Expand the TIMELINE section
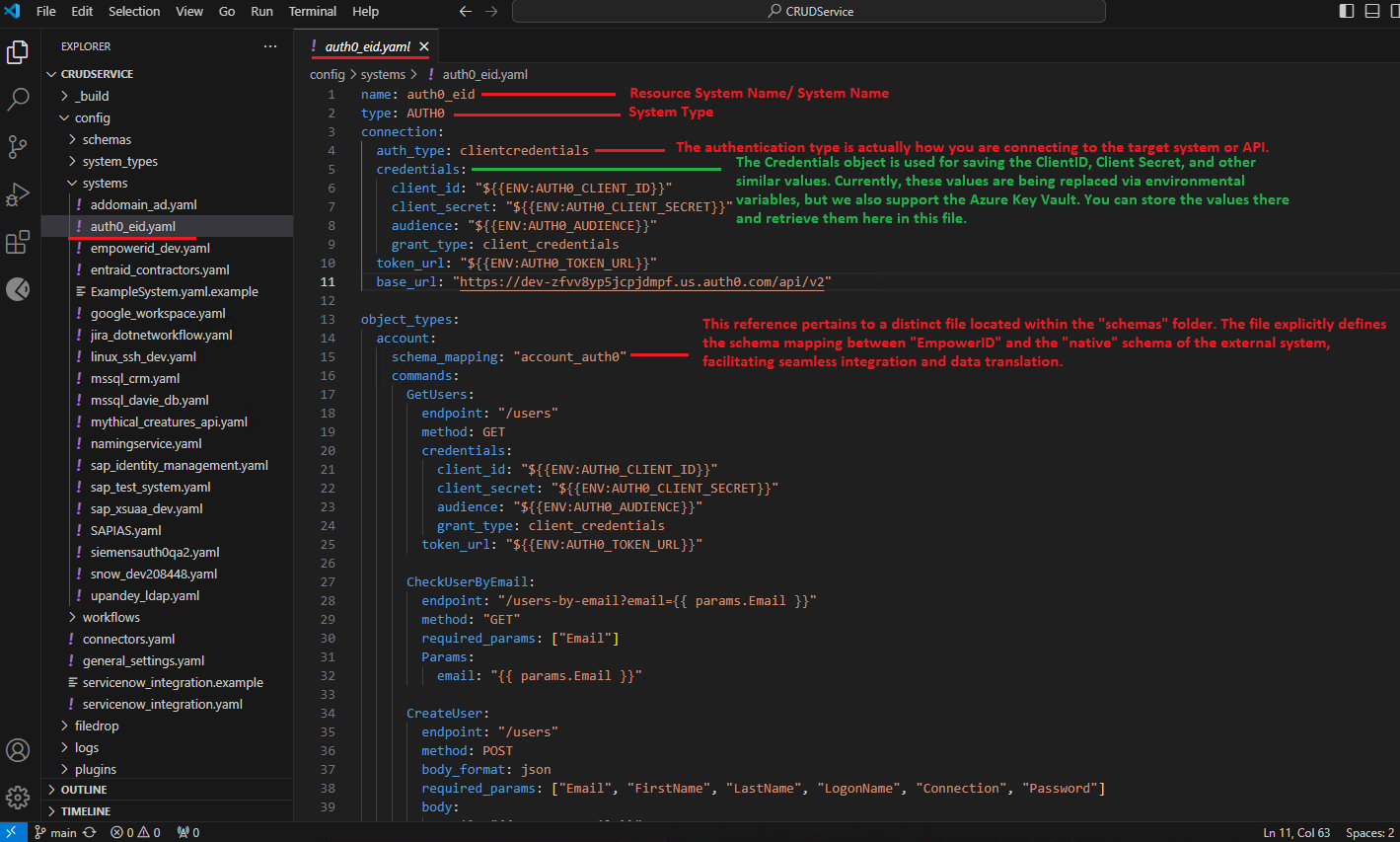The width and height of the screenshot is (1400, 842). click(168, 811)
